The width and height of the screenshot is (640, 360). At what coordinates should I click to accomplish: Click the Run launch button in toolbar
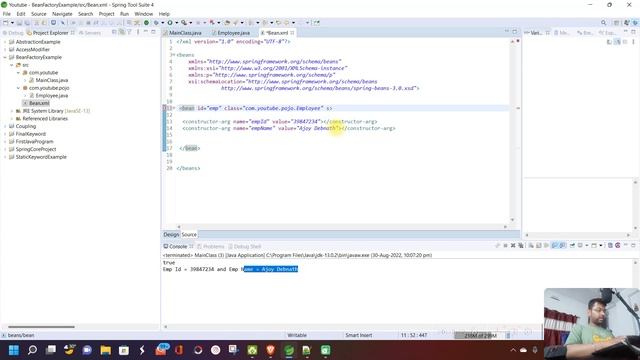(x=170, y=23)
